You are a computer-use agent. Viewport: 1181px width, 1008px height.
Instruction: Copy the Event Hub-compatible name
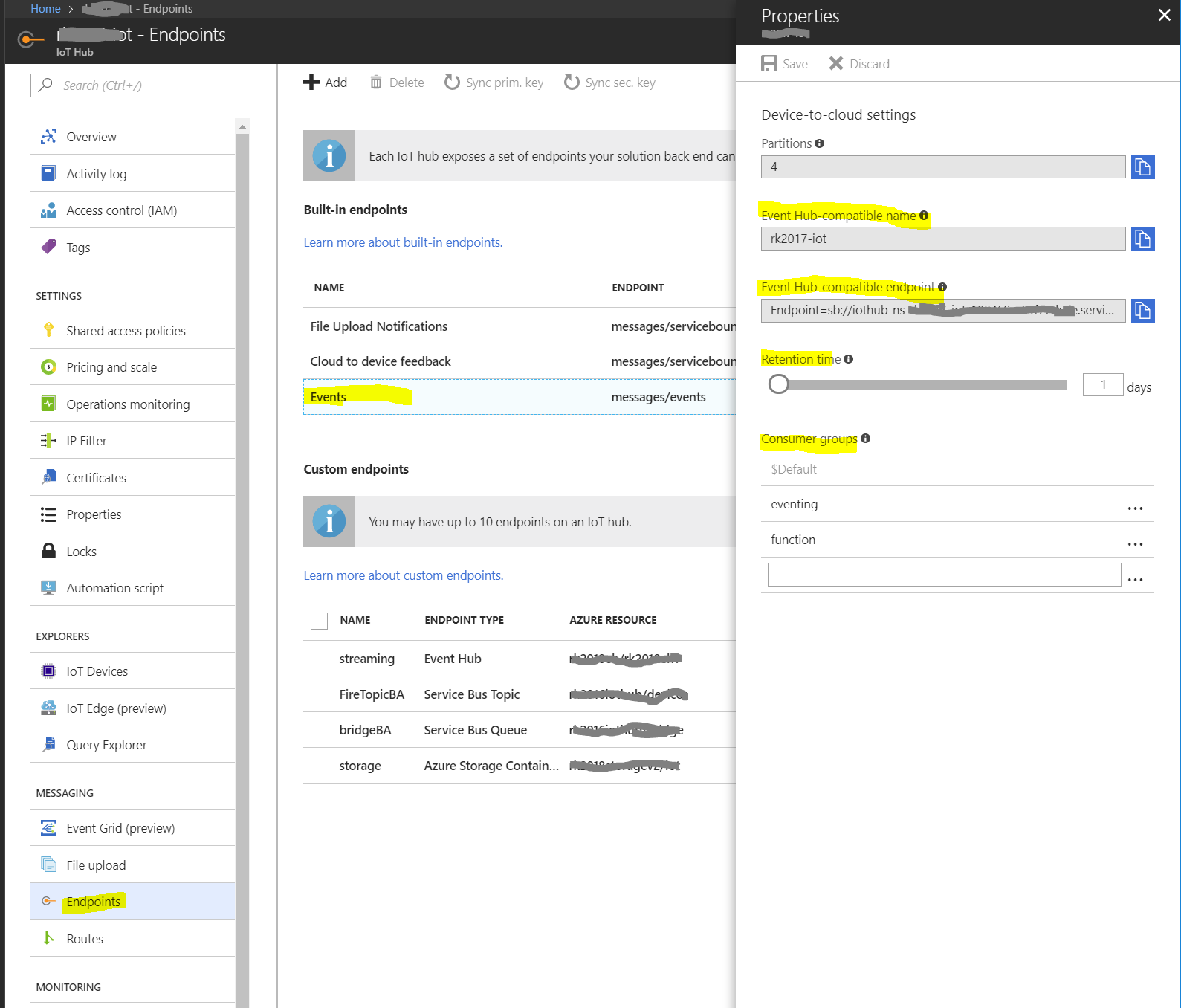coord(1142,239)
